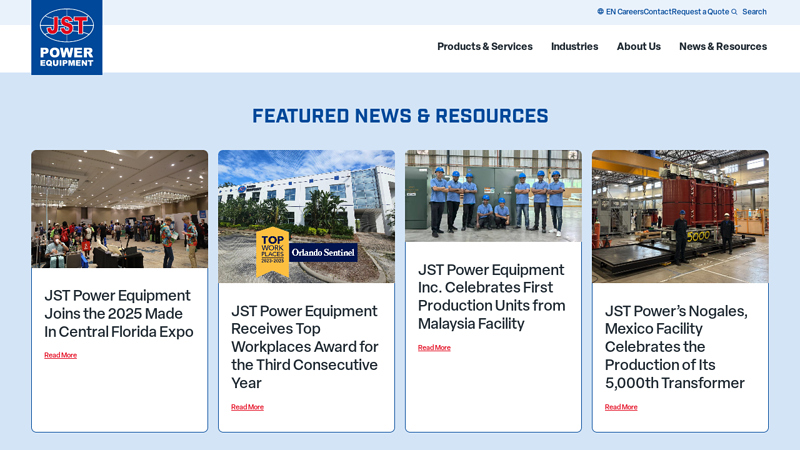This screenshot has height=450, width=800.
Task: Open 'First Production Units from Malaysia Facility' headline
Action: coord(492,296)
